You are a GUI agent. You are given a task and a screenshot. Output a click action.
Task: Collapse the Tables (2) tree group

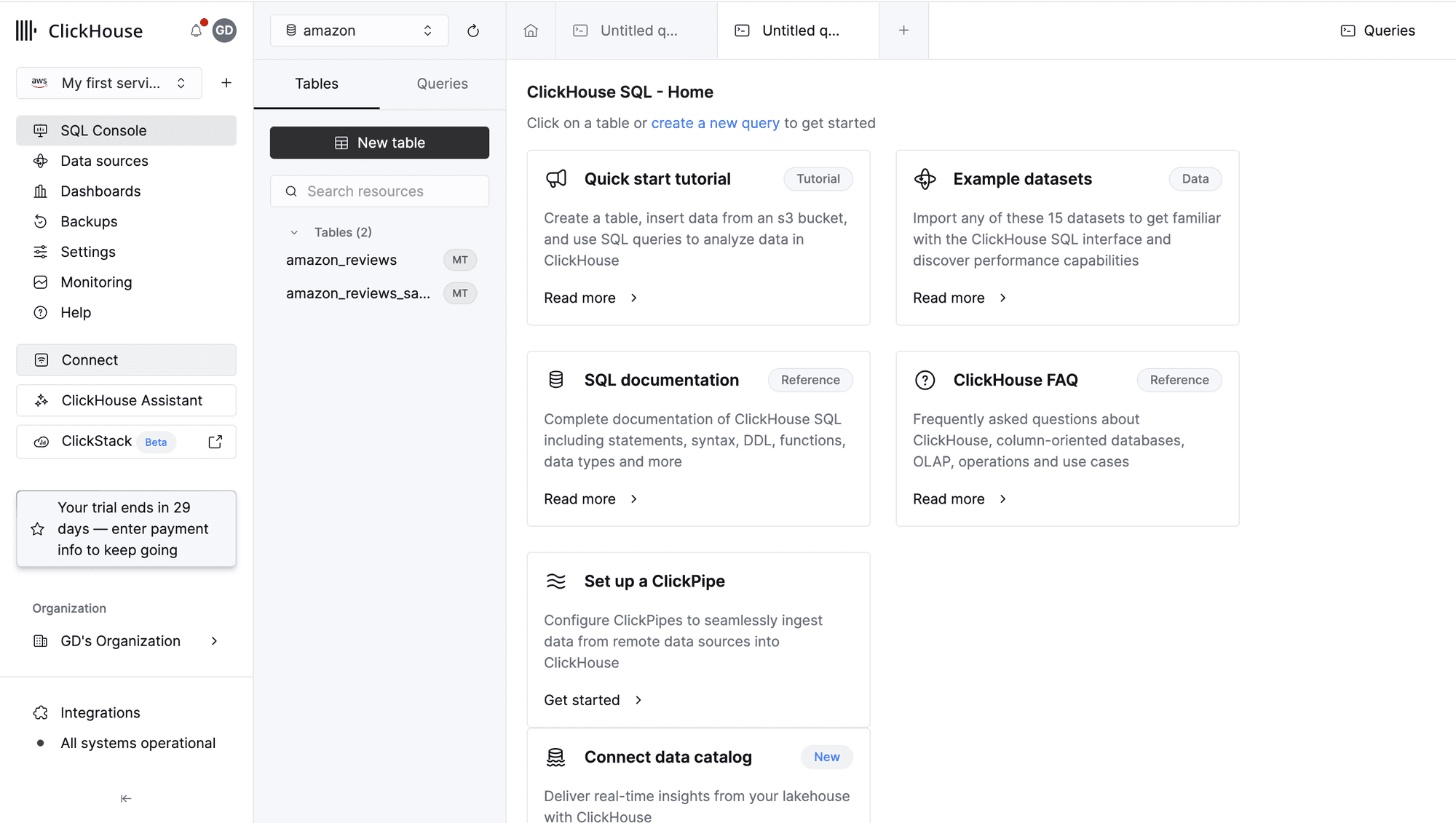[294, 233]
